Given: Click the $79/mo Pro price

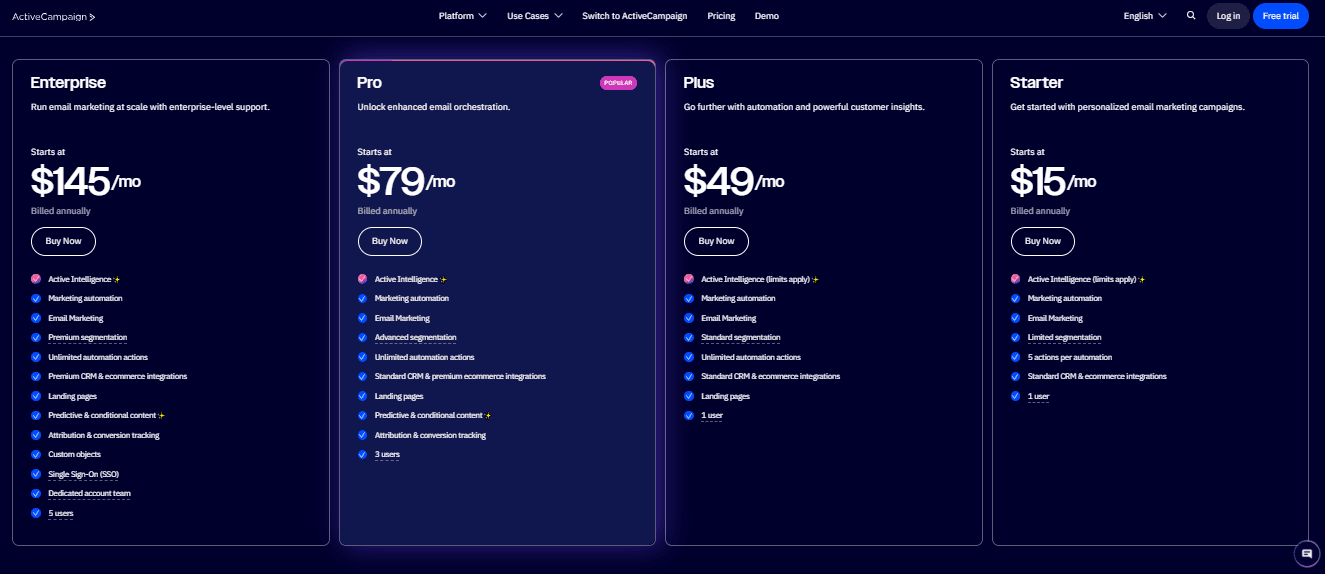Looking at the screenshot, I should click(406, 181).
